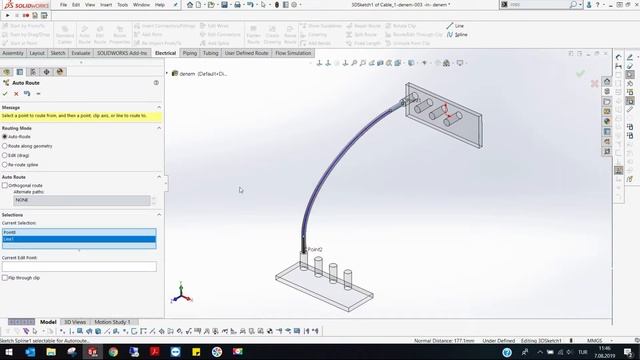Switch to the Evaluate ribbon tab
This screenshot has height=360, width=640.
tap(81, 53)
